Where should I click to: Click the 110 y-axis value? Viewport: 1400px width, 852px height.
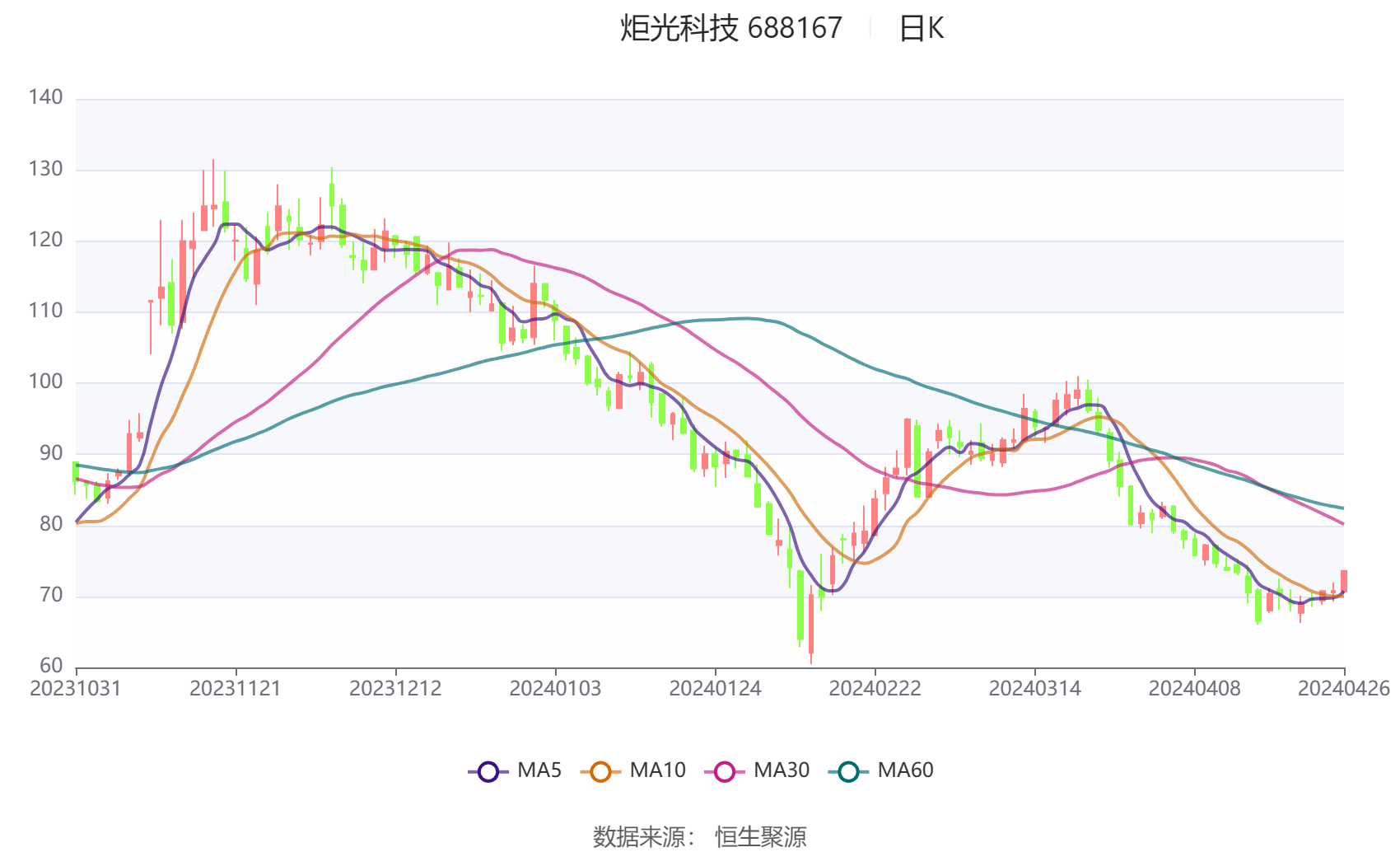coord(45,311)
